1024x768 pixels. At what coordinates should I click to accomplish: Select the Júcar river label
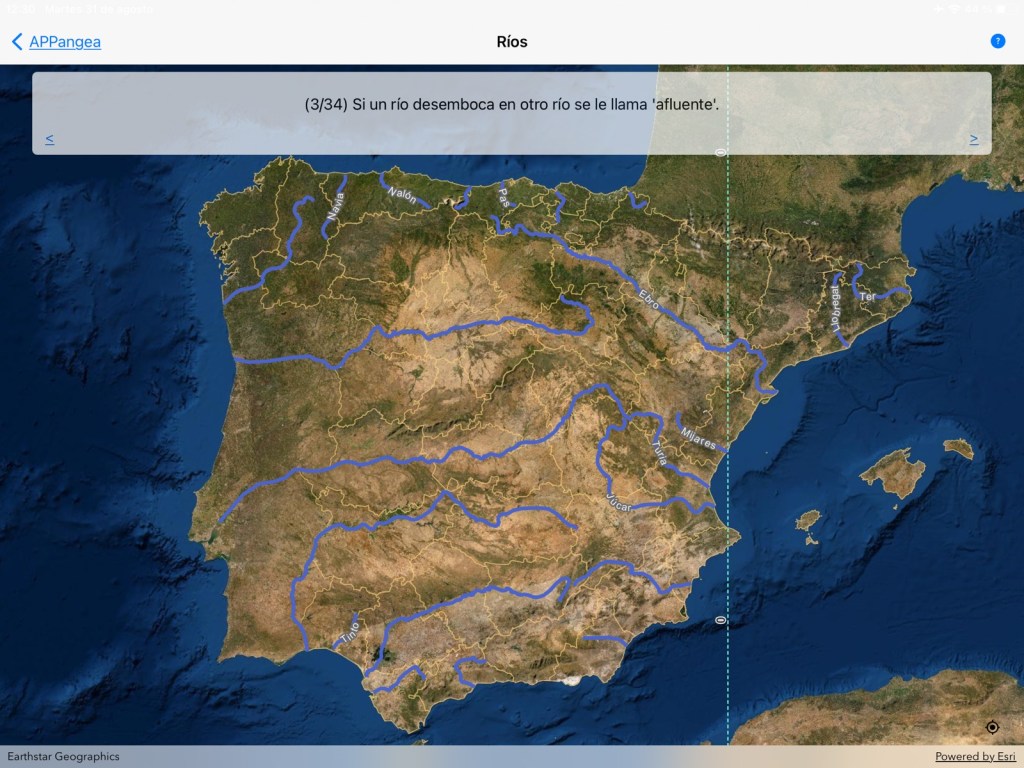point(618,503)
